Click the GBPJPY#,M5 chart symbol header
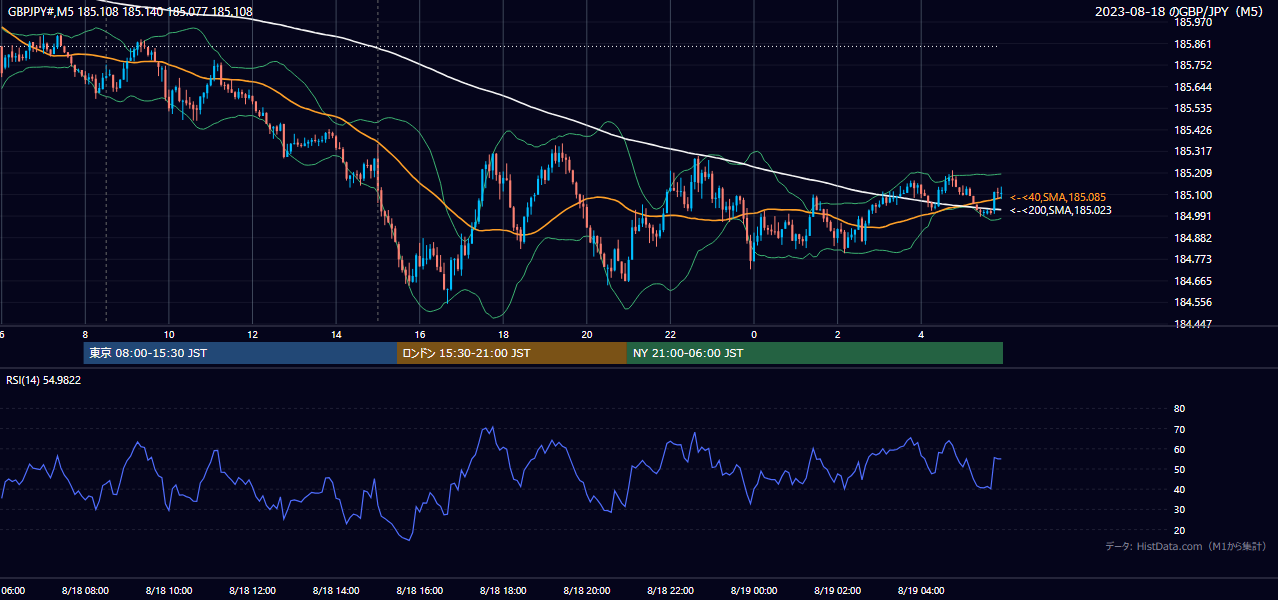 click(130, 12)
